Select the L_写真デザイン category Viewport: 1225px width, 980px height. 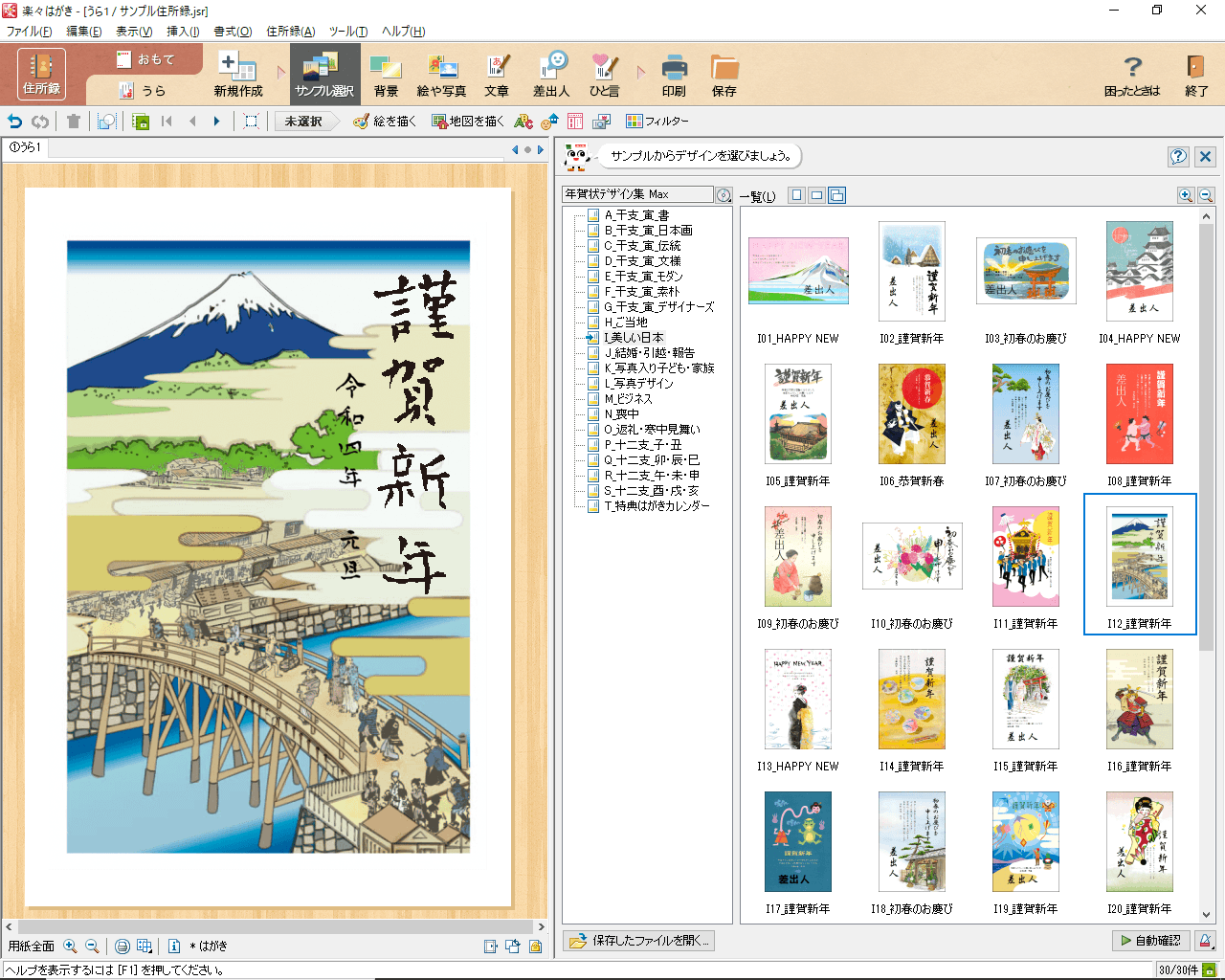click(x=638, y=384)
